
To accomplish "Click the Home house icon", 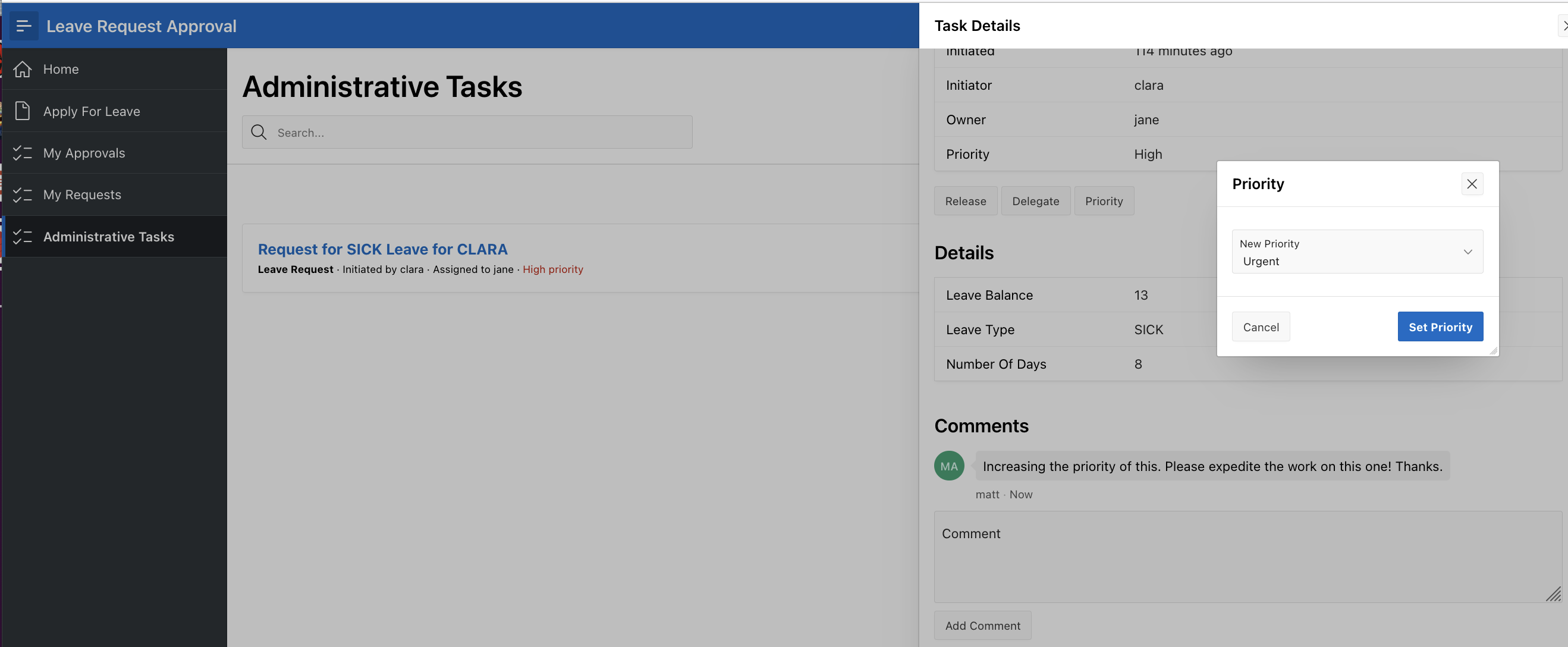I will tap(23, 70).
